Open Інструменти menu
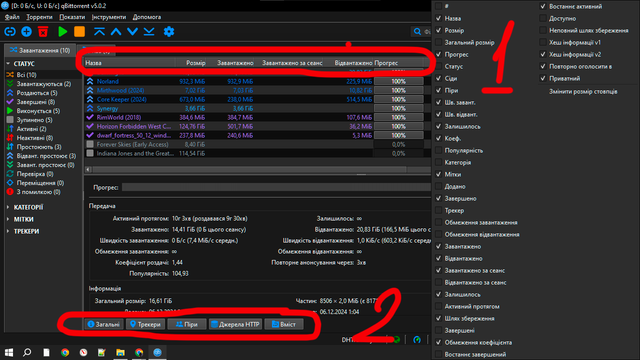 pos(109,17)
